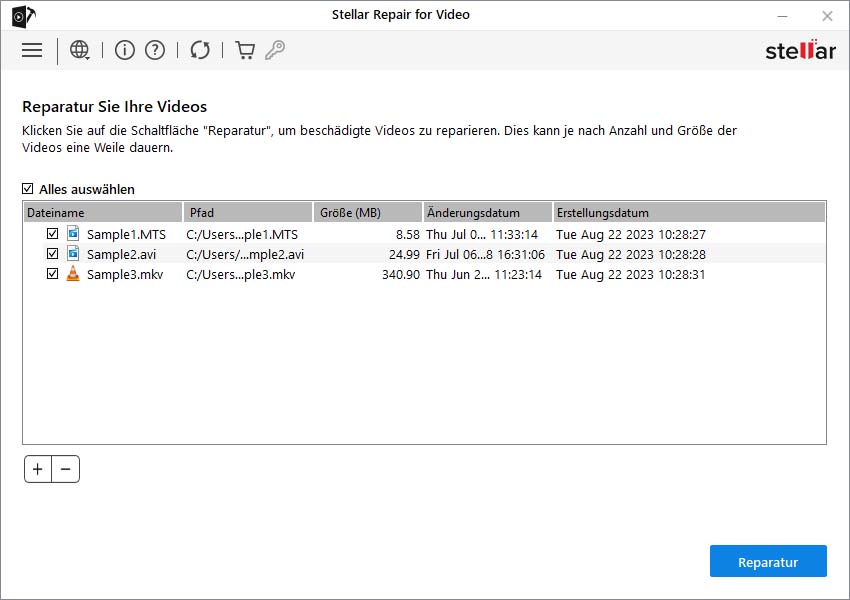Uncheck the Sample2.avi checkbox
This screenshot has height=600, width=850.
tap(53, 254)
